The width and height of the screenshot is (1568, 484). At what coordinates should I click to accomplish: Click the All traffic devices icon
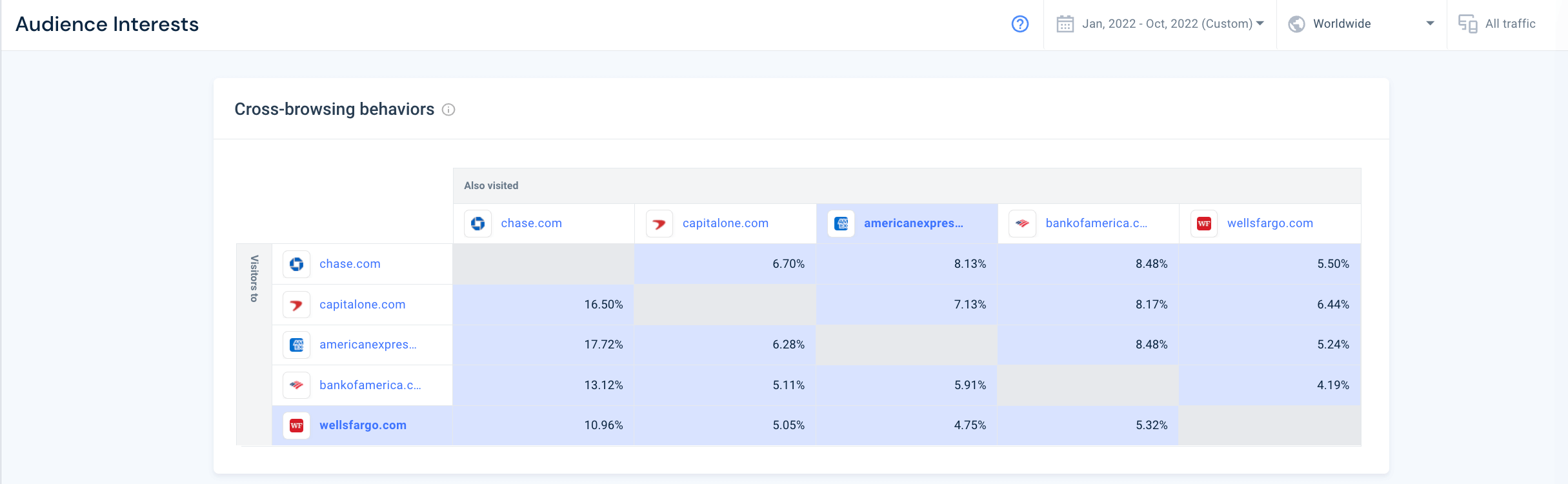click(1467, 24)
